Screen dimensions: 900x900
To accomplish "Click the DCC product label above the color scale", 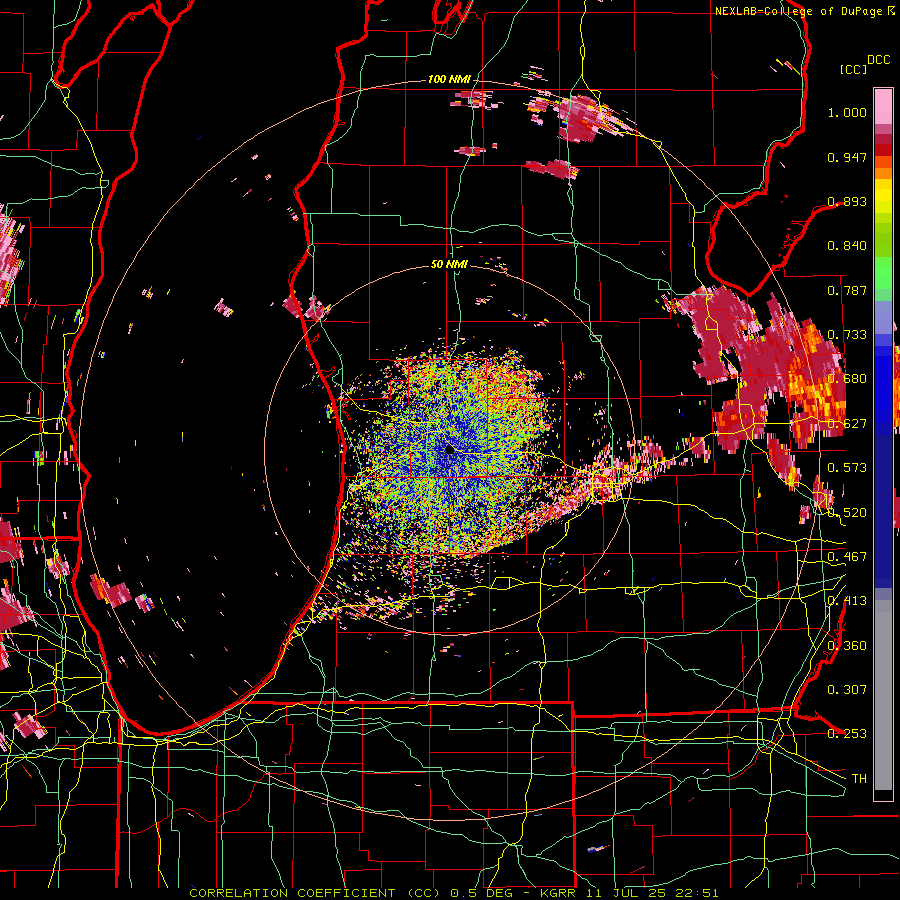I will [878, 60].
